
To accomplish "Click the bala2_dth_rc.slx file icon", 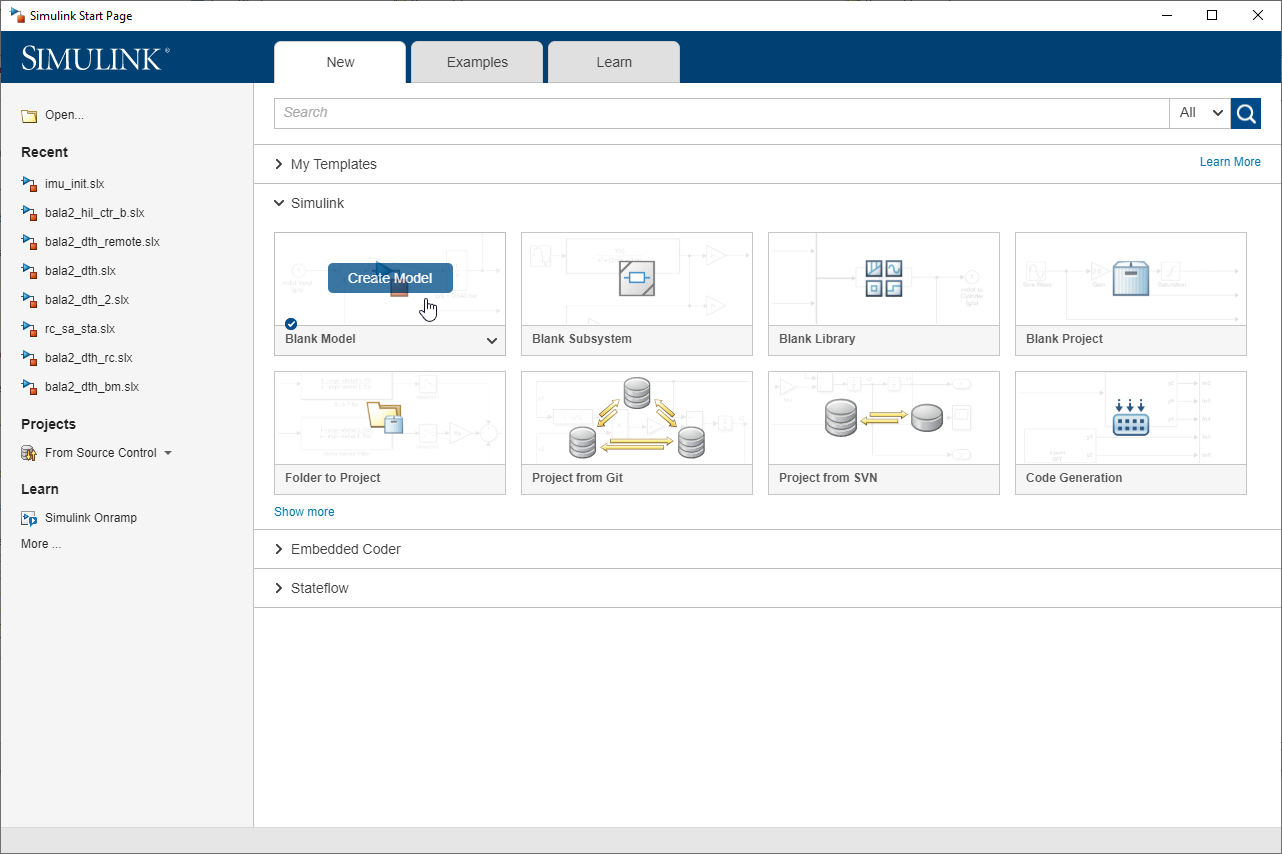I will (29, 358).
